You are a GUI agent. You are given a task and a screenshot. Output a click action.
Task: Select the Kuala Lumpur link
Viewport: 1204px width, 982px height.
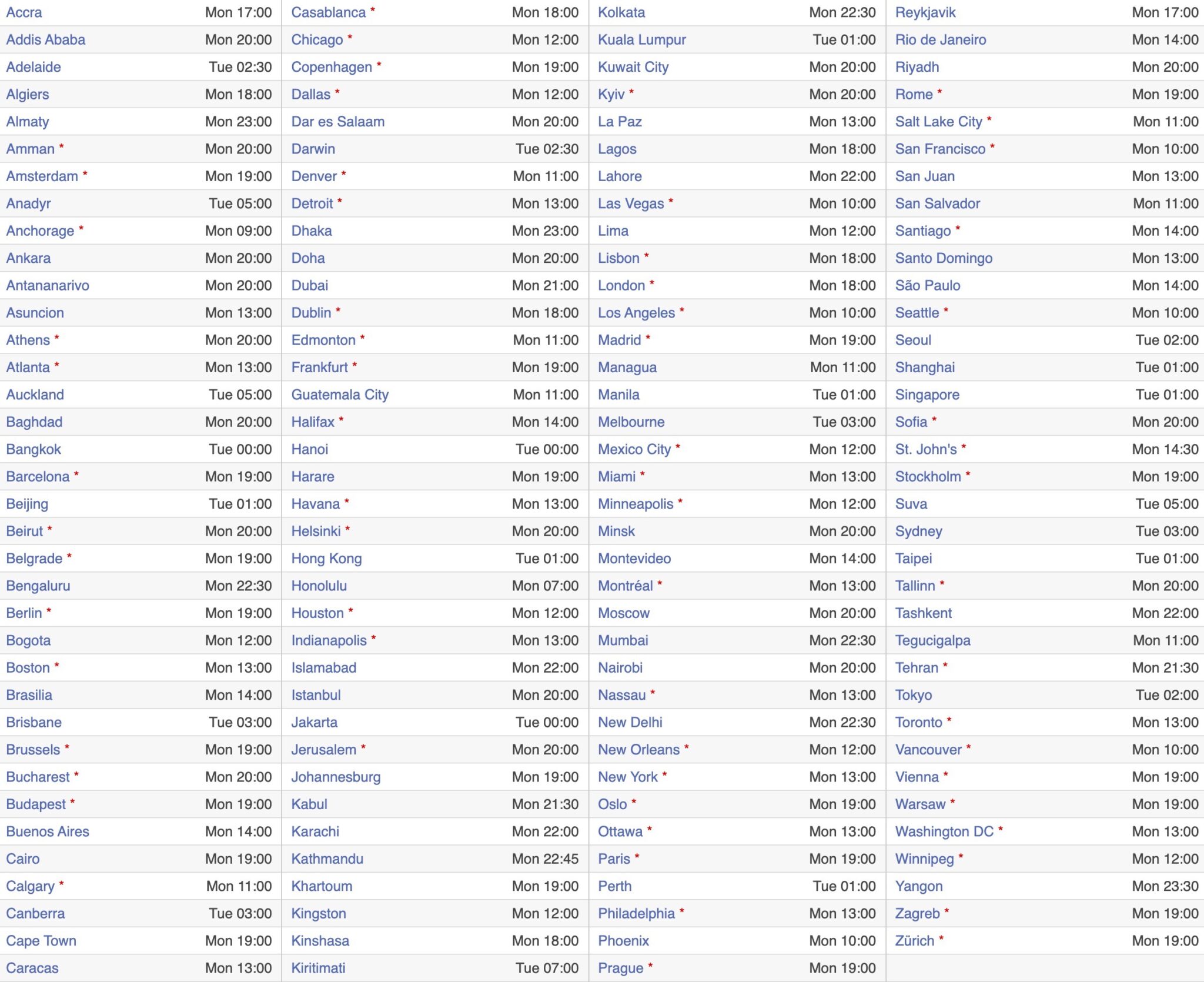(x=641, y=39)
